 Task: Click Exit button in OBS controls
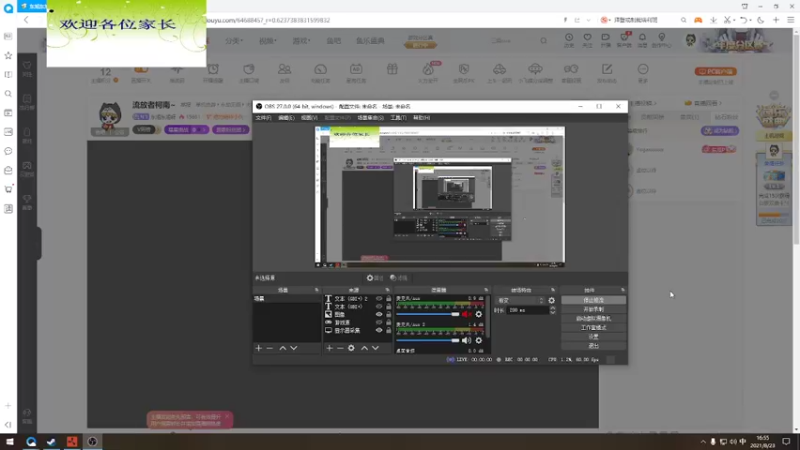point(593,346)
